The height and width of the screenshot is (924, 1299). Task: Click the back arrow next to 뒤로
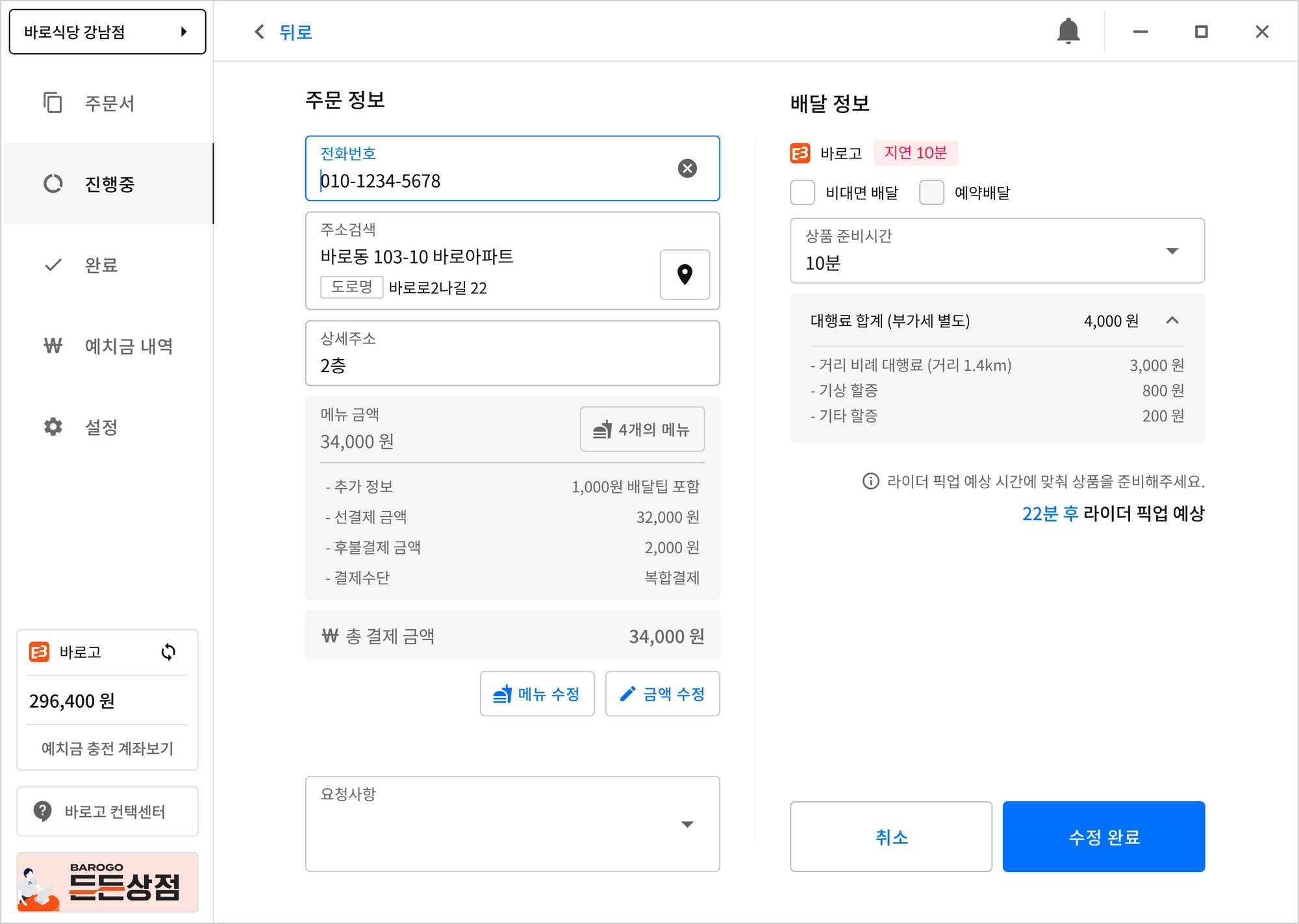(260, 32)
